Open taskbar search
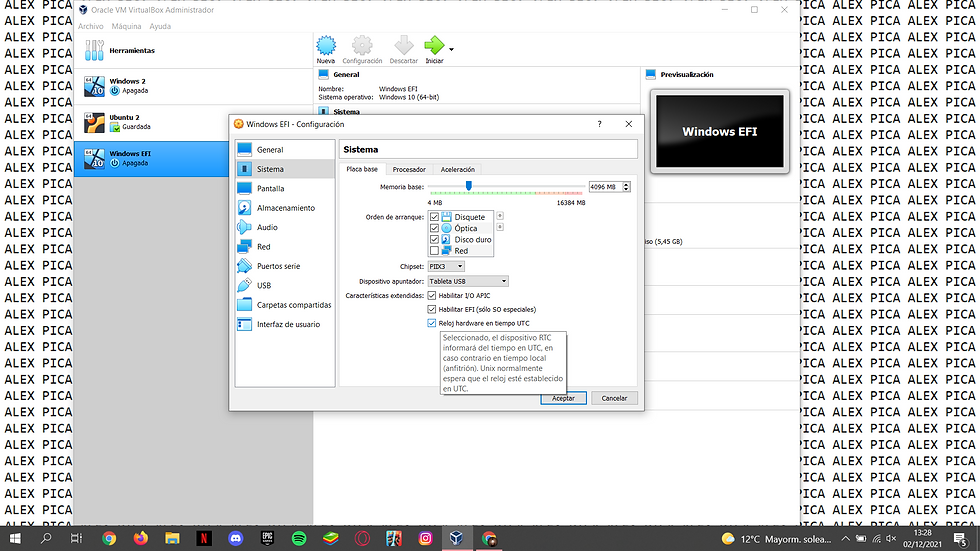The image size is (980, 551). [x=46, y=539]
